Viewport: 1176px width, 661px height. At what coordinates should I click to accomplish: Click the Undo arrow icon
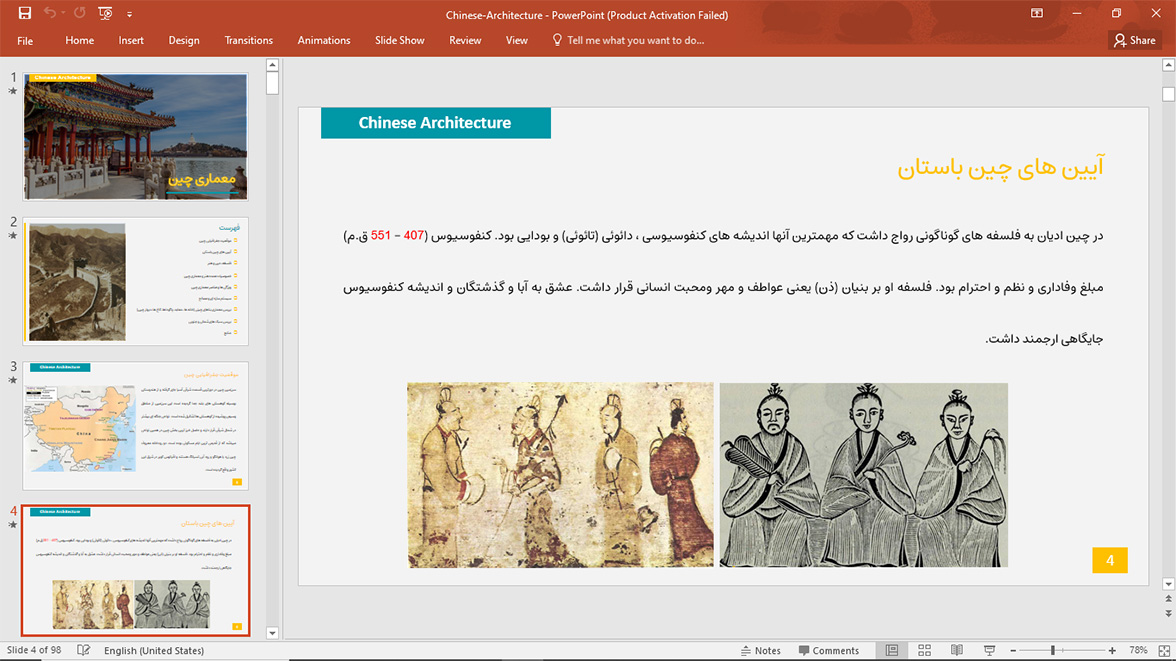(x=50, y=14)
